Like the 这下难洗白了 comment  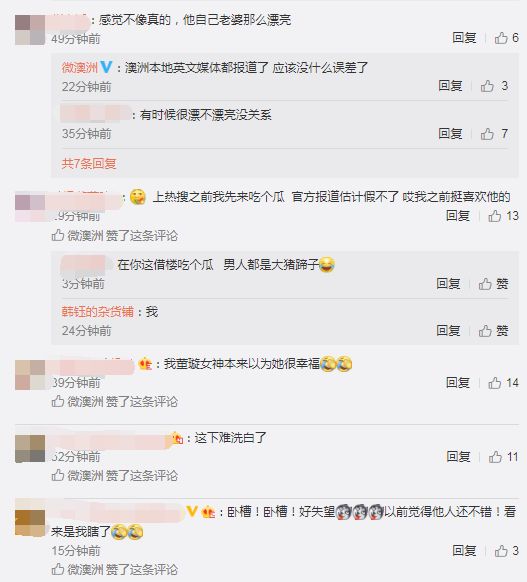[x=503, y=457]
